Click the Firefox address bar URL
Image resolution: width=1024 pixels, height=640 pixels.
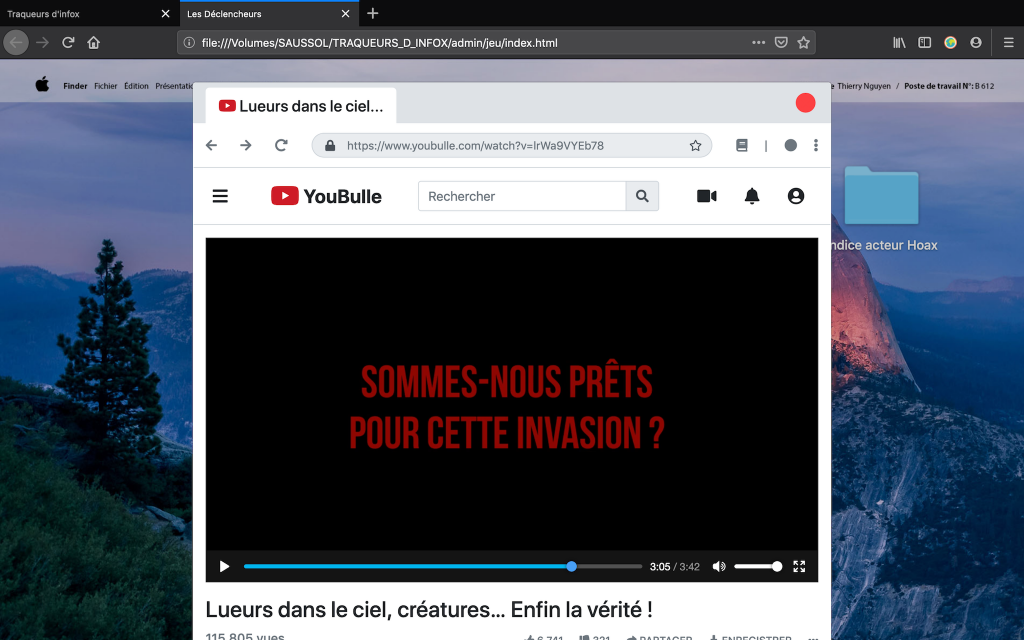(379, 43)
